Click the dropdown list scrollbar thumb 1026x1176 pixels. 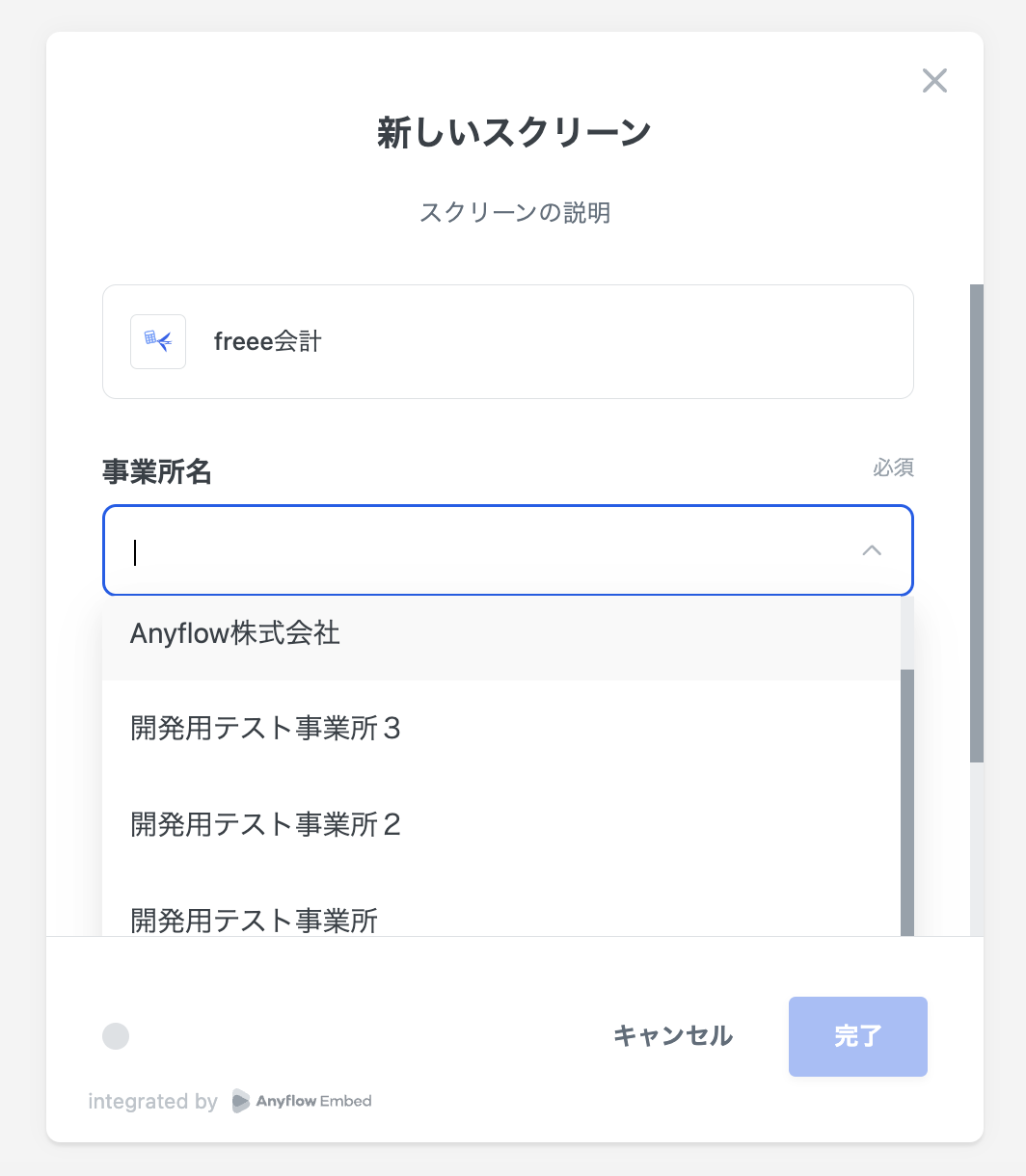(x=906, y=800)
